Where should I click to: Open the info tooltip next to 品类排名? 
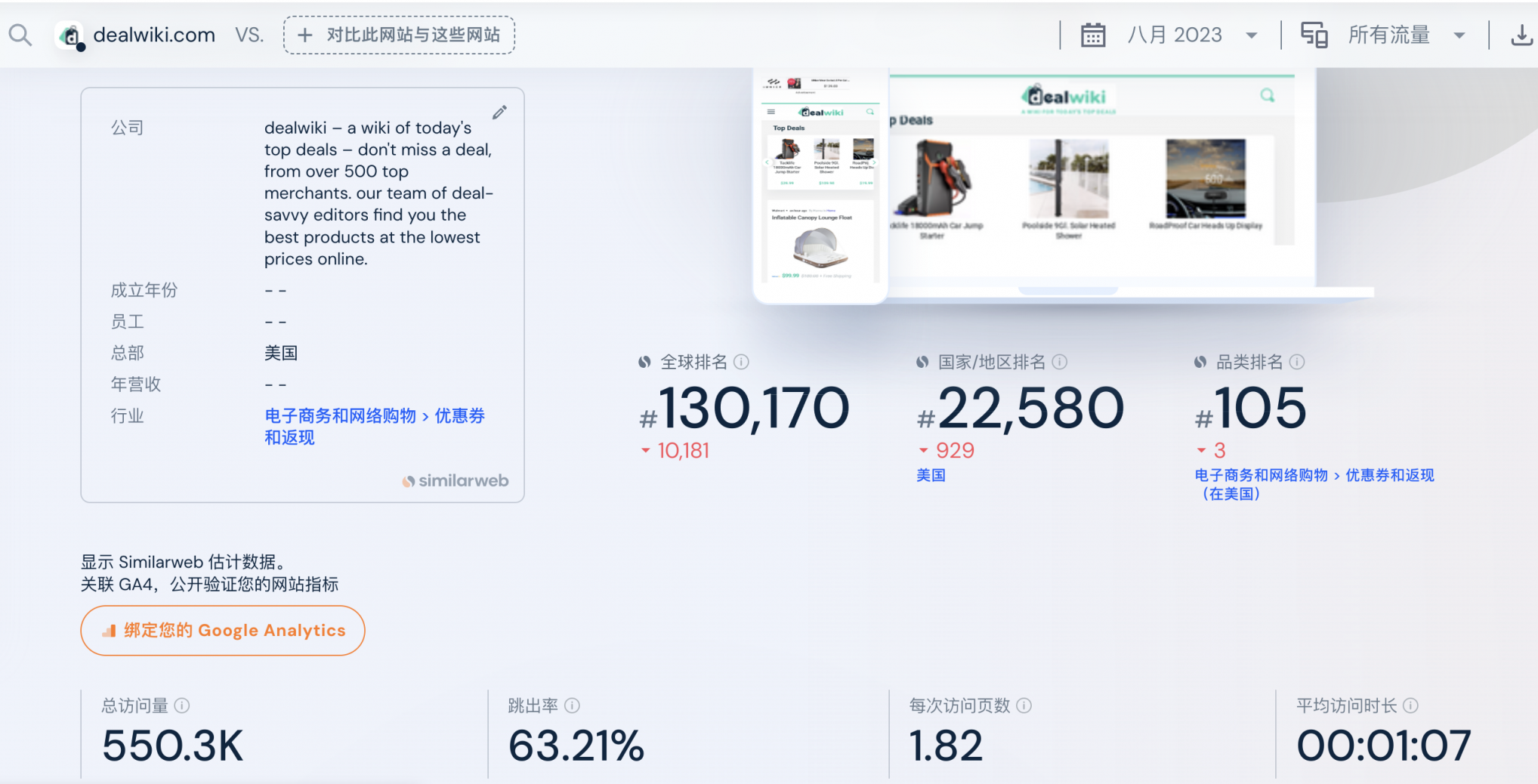tap(1299, 362)
